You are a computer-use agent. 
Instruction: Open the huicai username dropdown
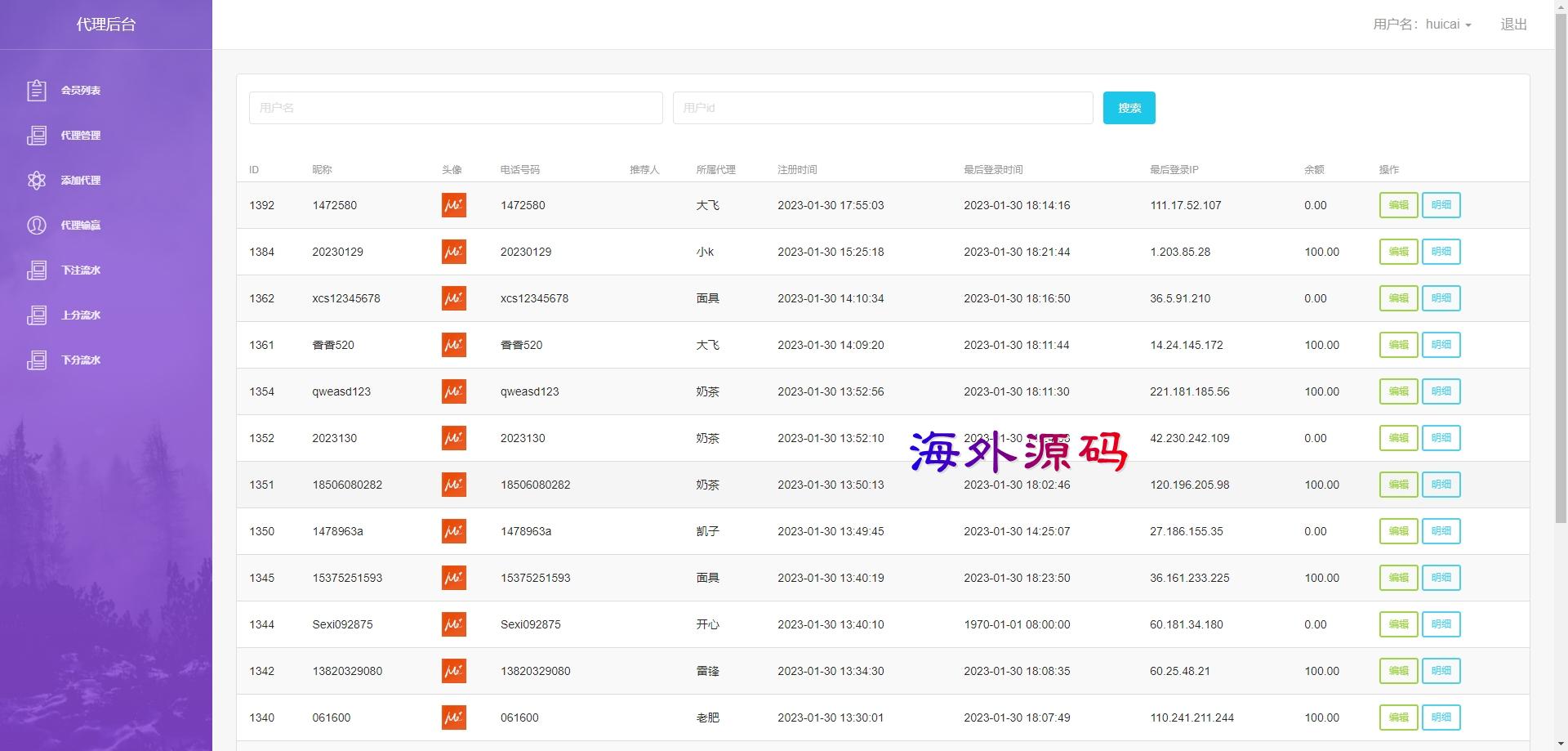click(x=1422, y=25)
